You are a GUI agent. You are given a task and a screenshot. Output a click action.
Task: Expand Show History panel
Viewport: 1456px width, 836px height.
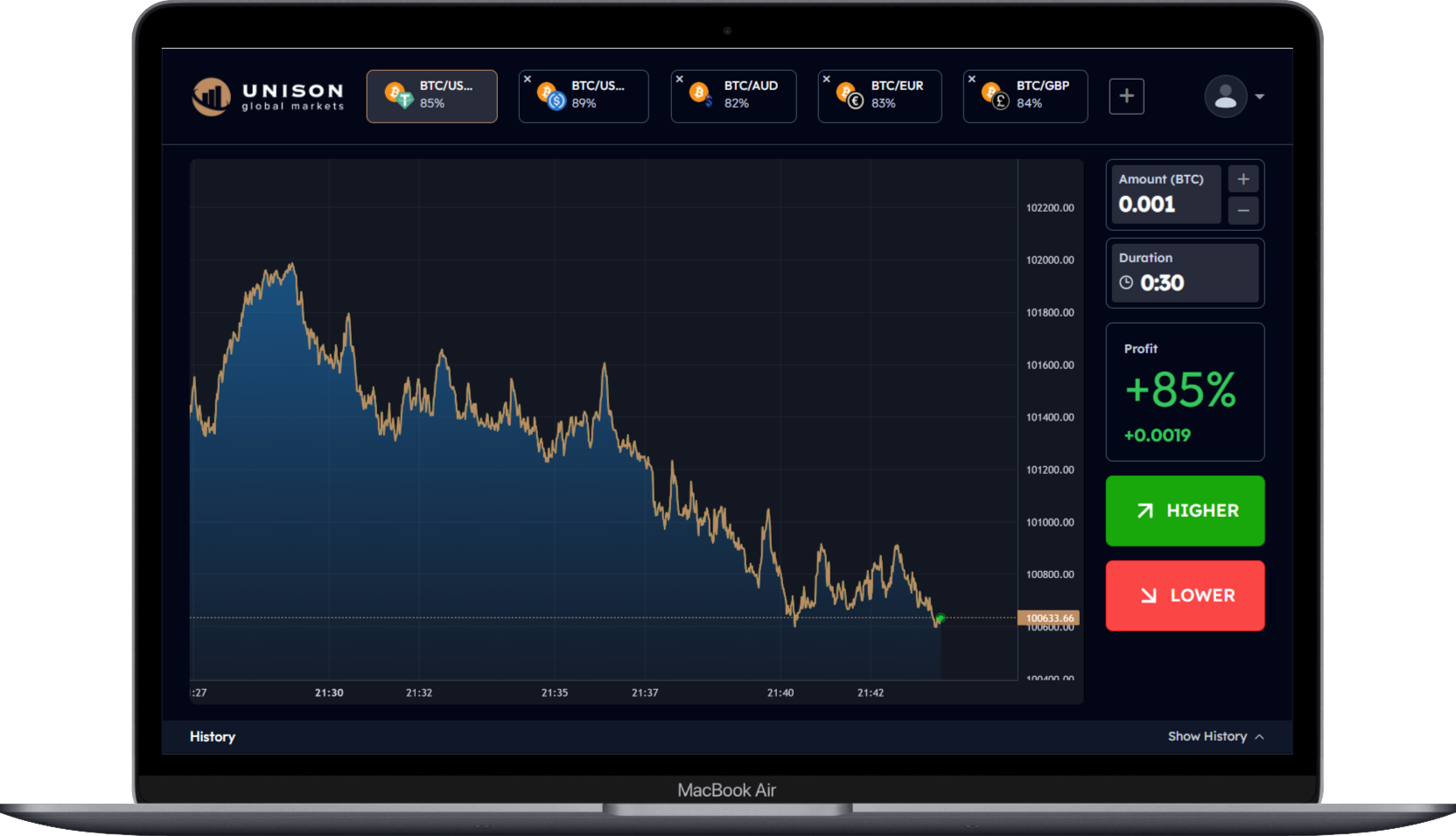pyautogui.click(x=1215, y=736)
